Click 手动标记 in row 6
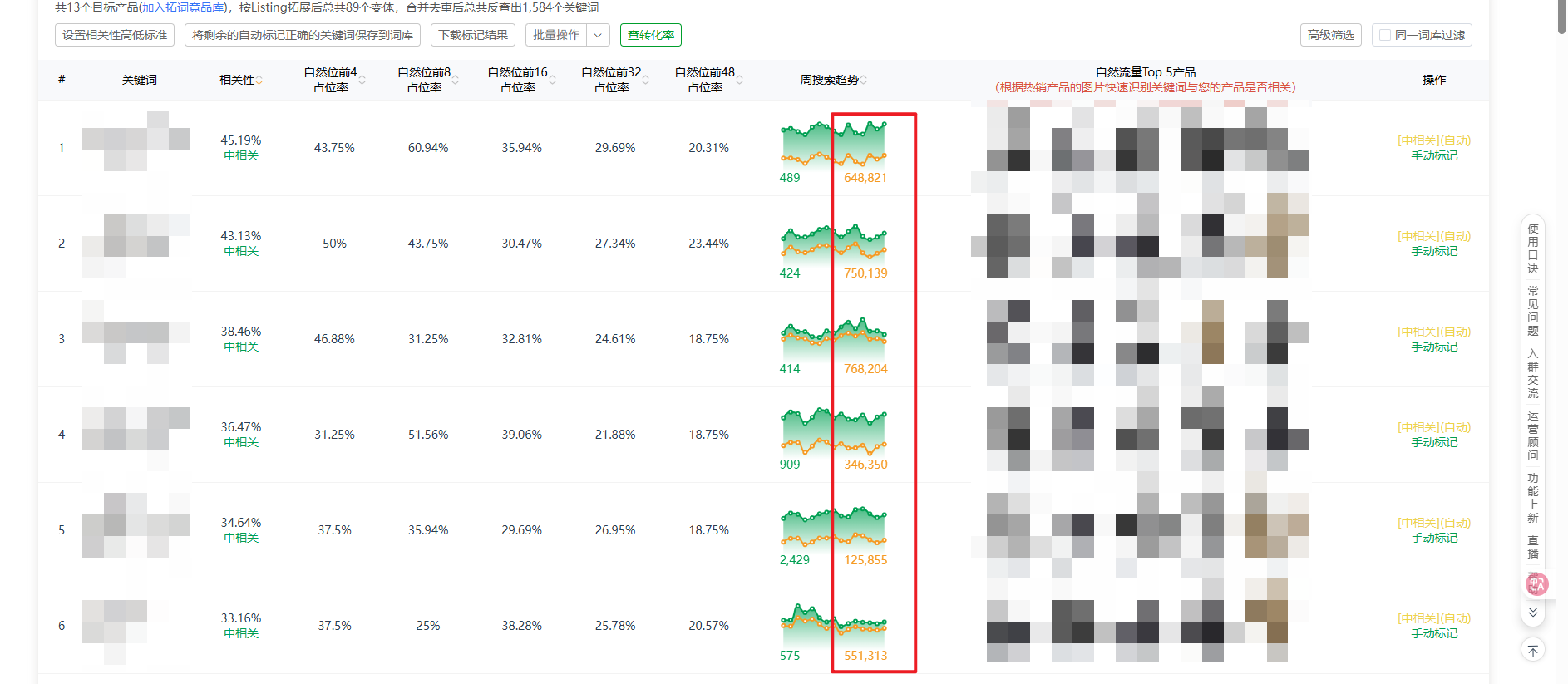The image size is (1568, 684). click(x=1434, y=634)
